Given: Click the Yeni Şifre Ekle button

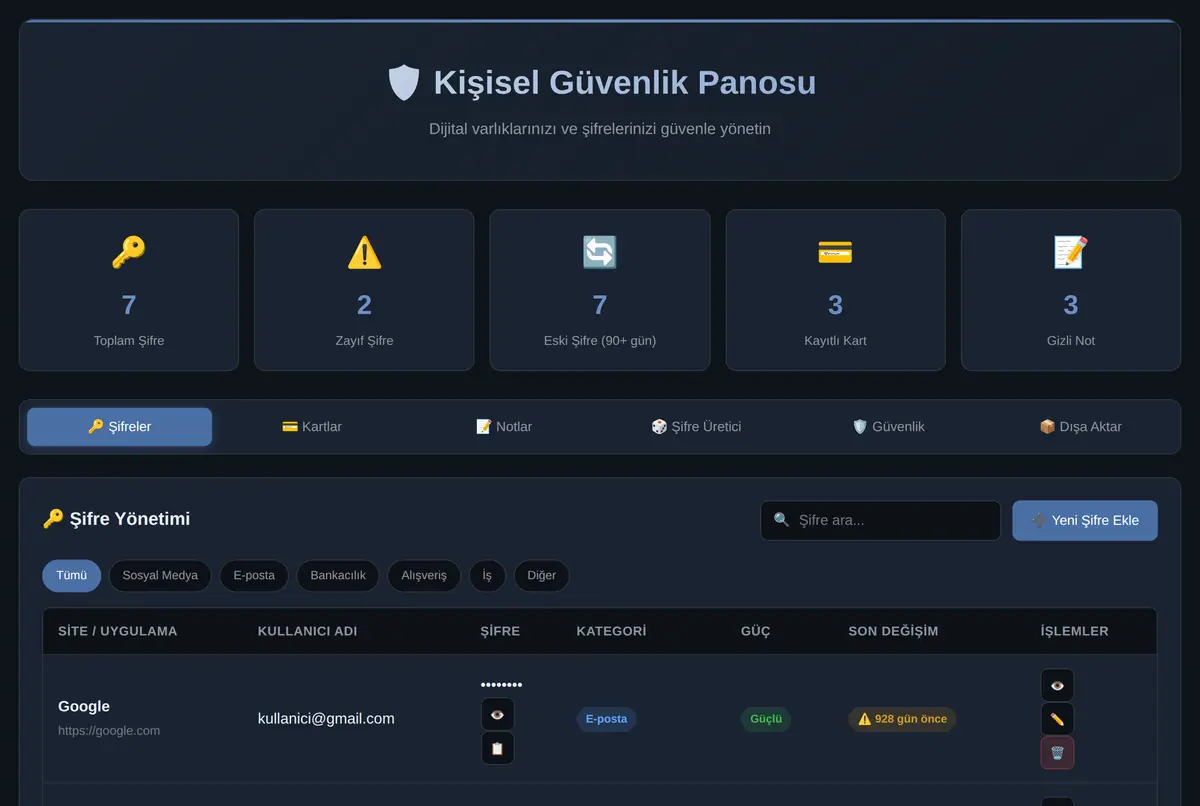Looking at the screenshot, I should click(1085, 521).
